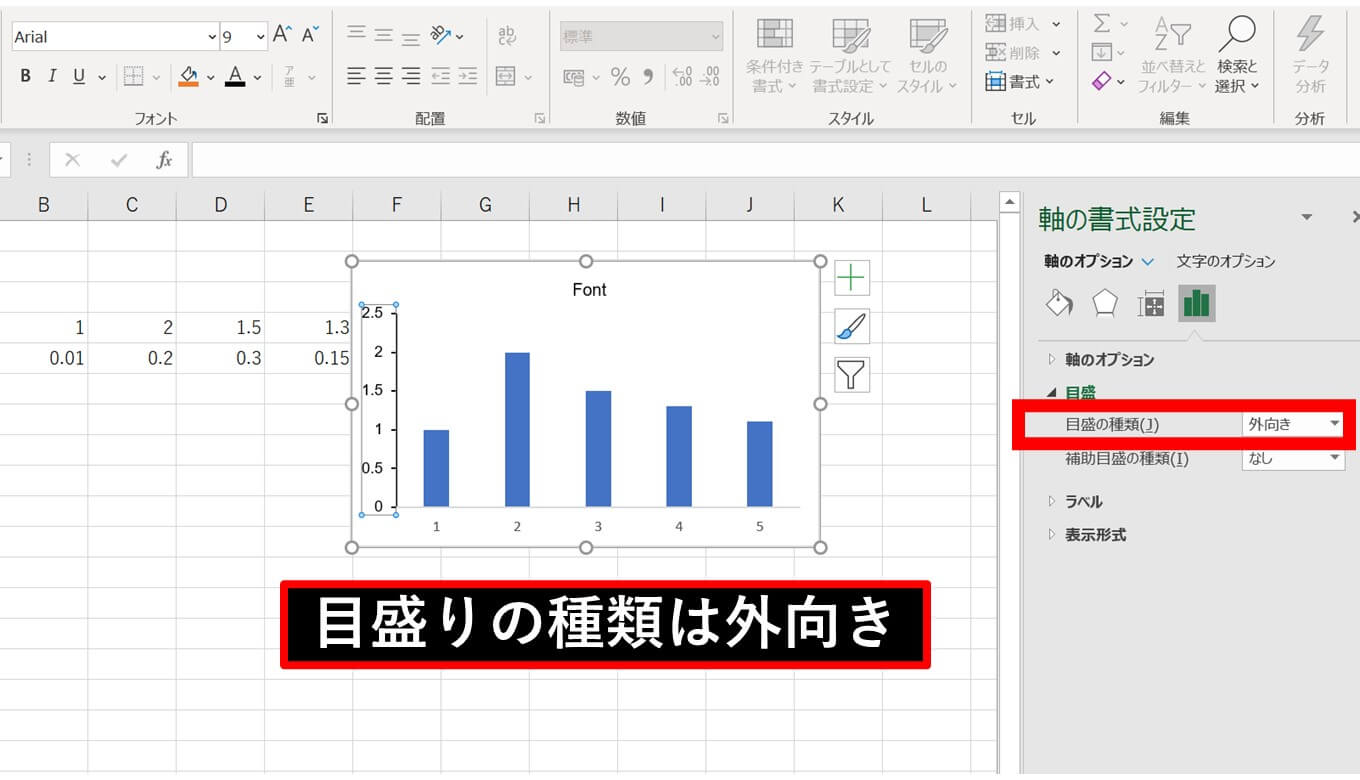
Task: Open the Arial font name dropdown
Action: pos(212,36)
